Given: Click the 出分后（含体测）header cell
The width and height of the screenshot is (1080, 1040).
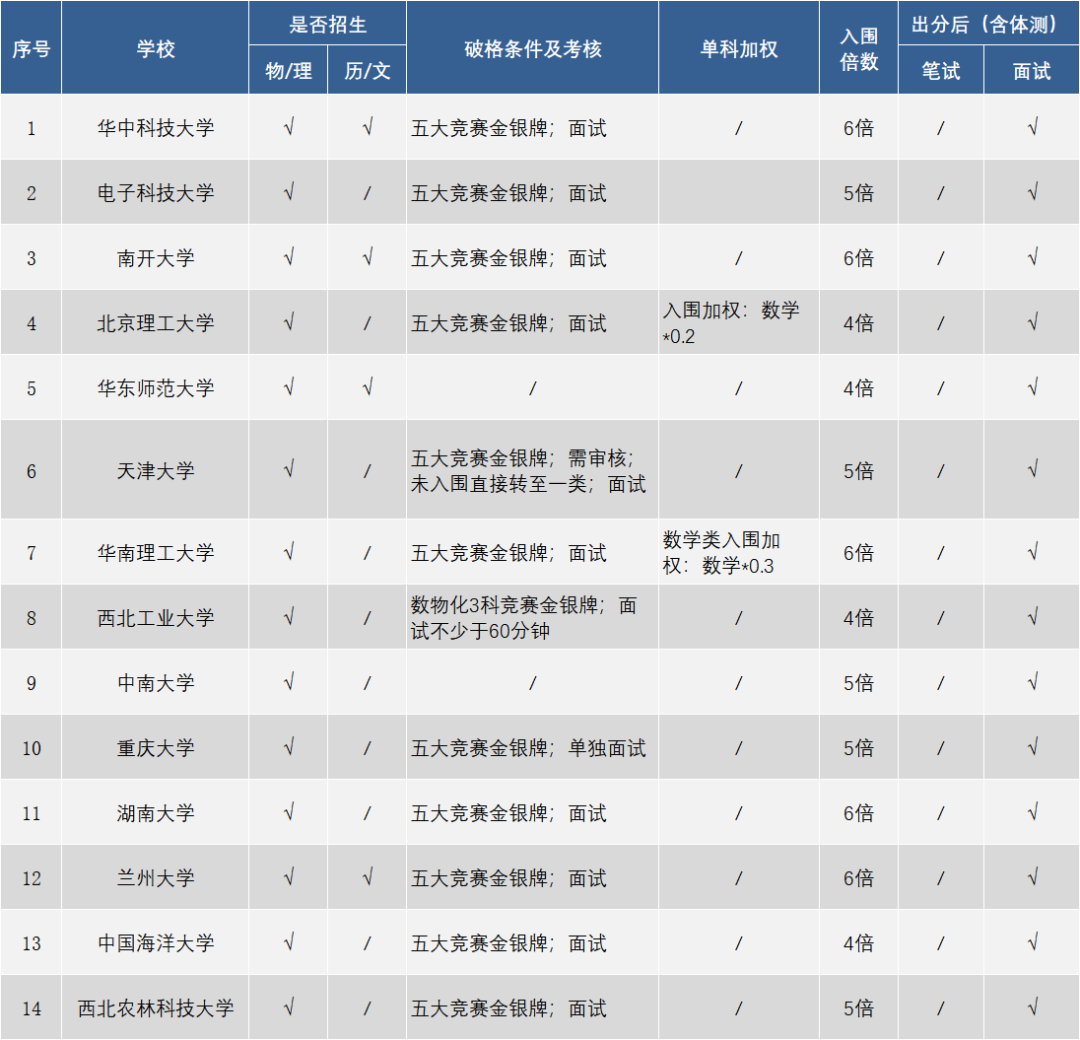Looking at the screenshot, I should click(x=988, y=23).
